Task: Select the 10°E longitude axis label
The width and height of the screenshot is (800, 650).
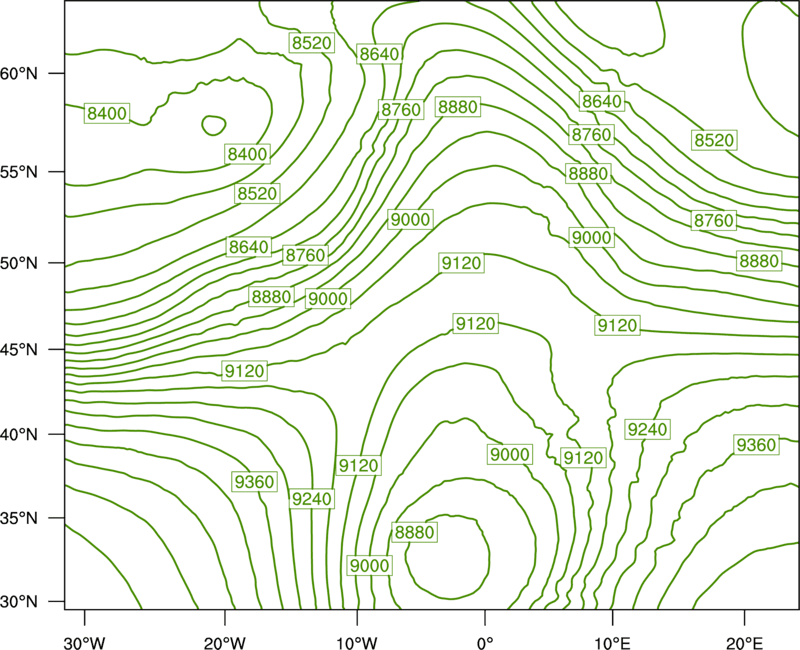Action: pos(612,643)
